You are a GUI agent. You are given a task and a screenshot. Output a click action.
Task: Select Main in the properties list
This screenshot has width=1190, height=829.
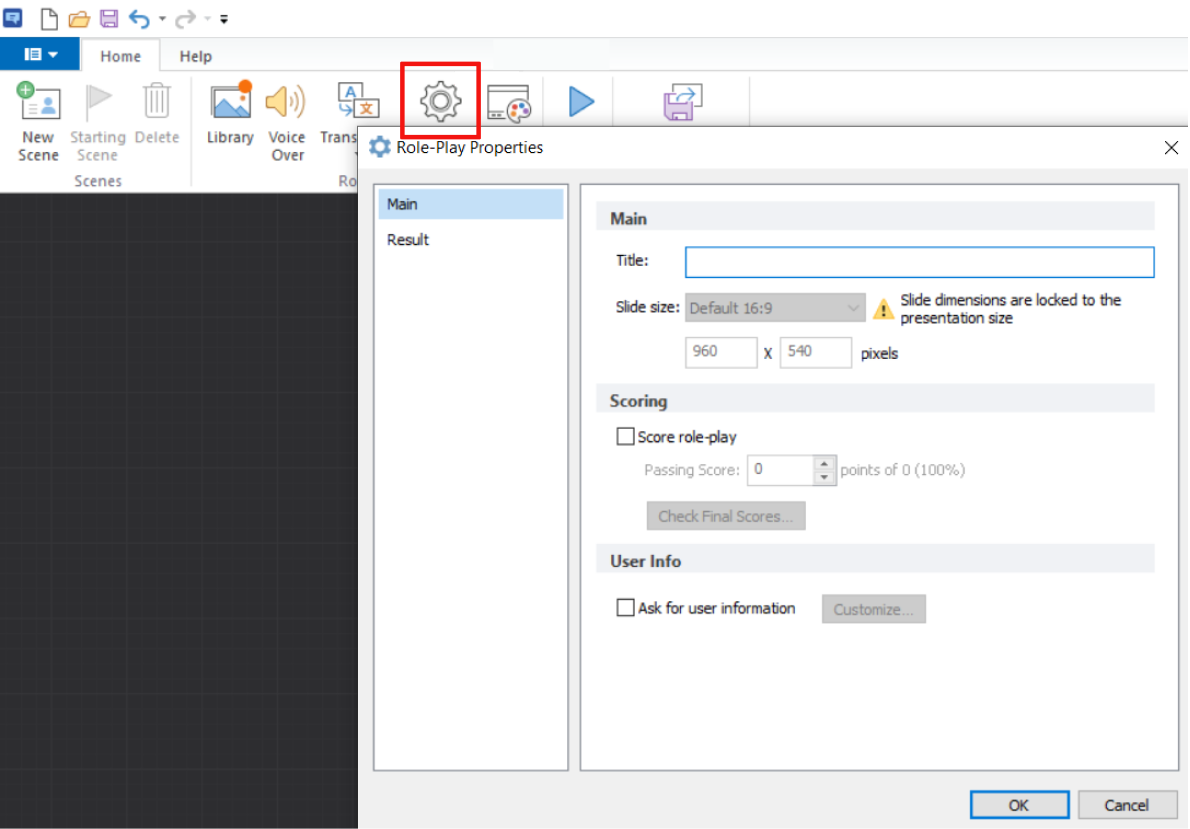(x=471, y=204)
